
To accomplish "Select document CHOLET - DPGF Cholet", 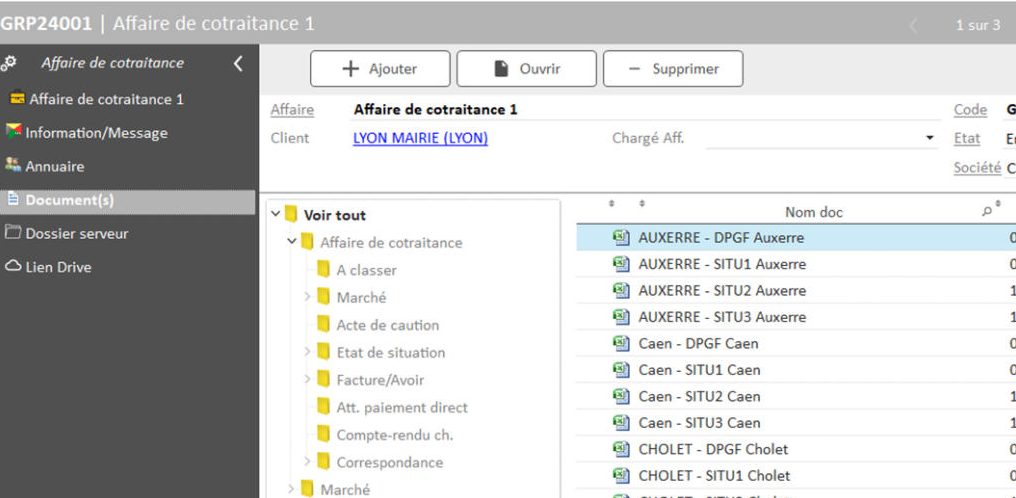I will pos(713,449).
